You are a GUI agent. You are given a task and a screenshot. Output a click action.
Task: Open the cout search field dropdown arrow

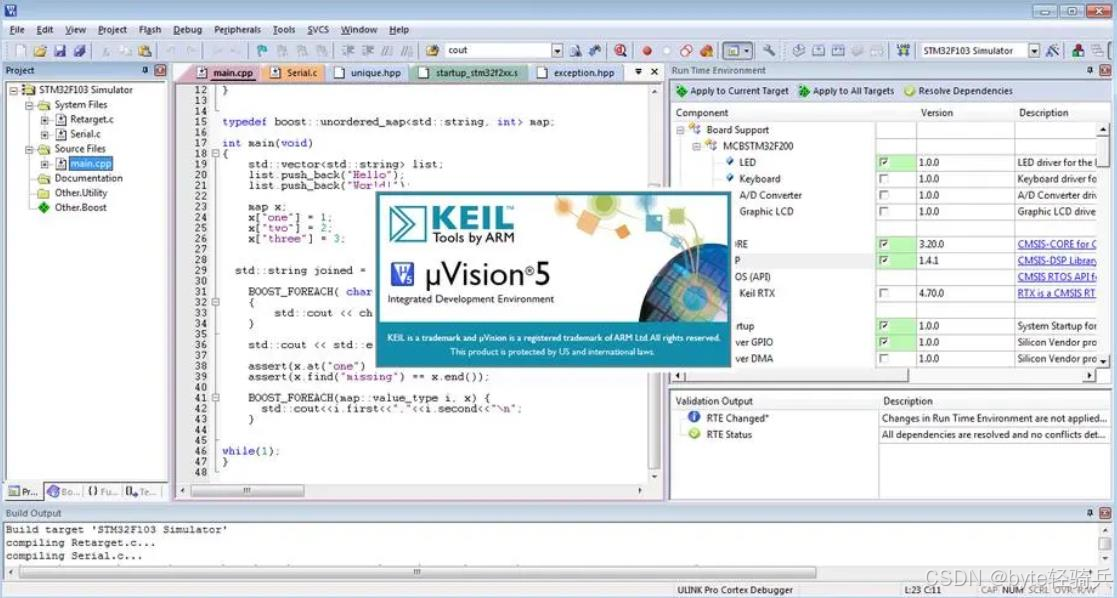point(557,51)
